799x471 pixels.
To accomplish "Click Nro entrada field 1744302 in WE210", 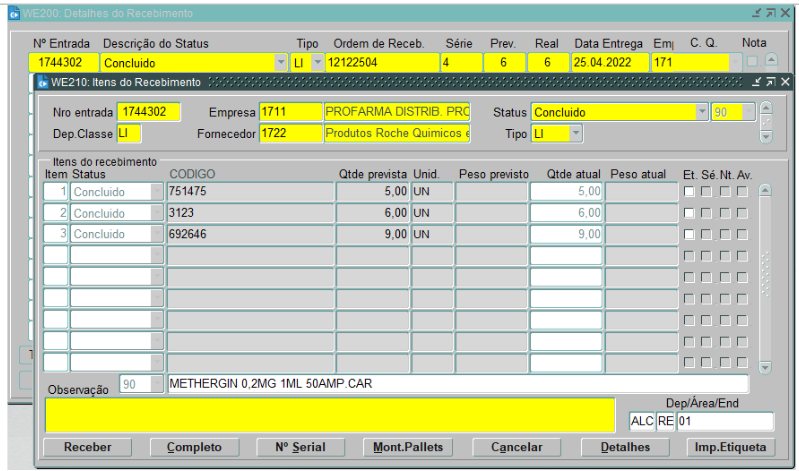I will click(148, 112).
